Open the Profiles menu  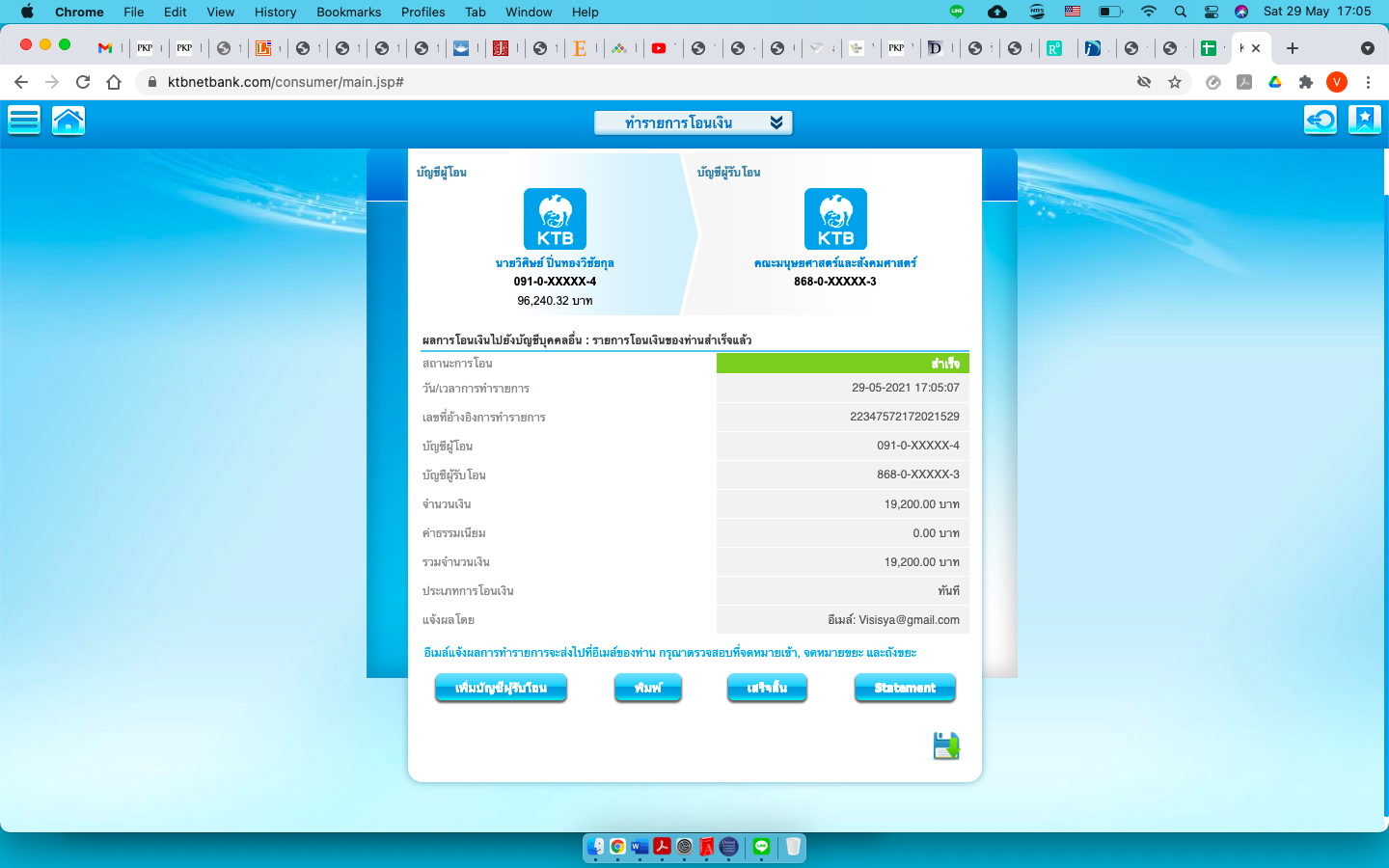(422, 12)
